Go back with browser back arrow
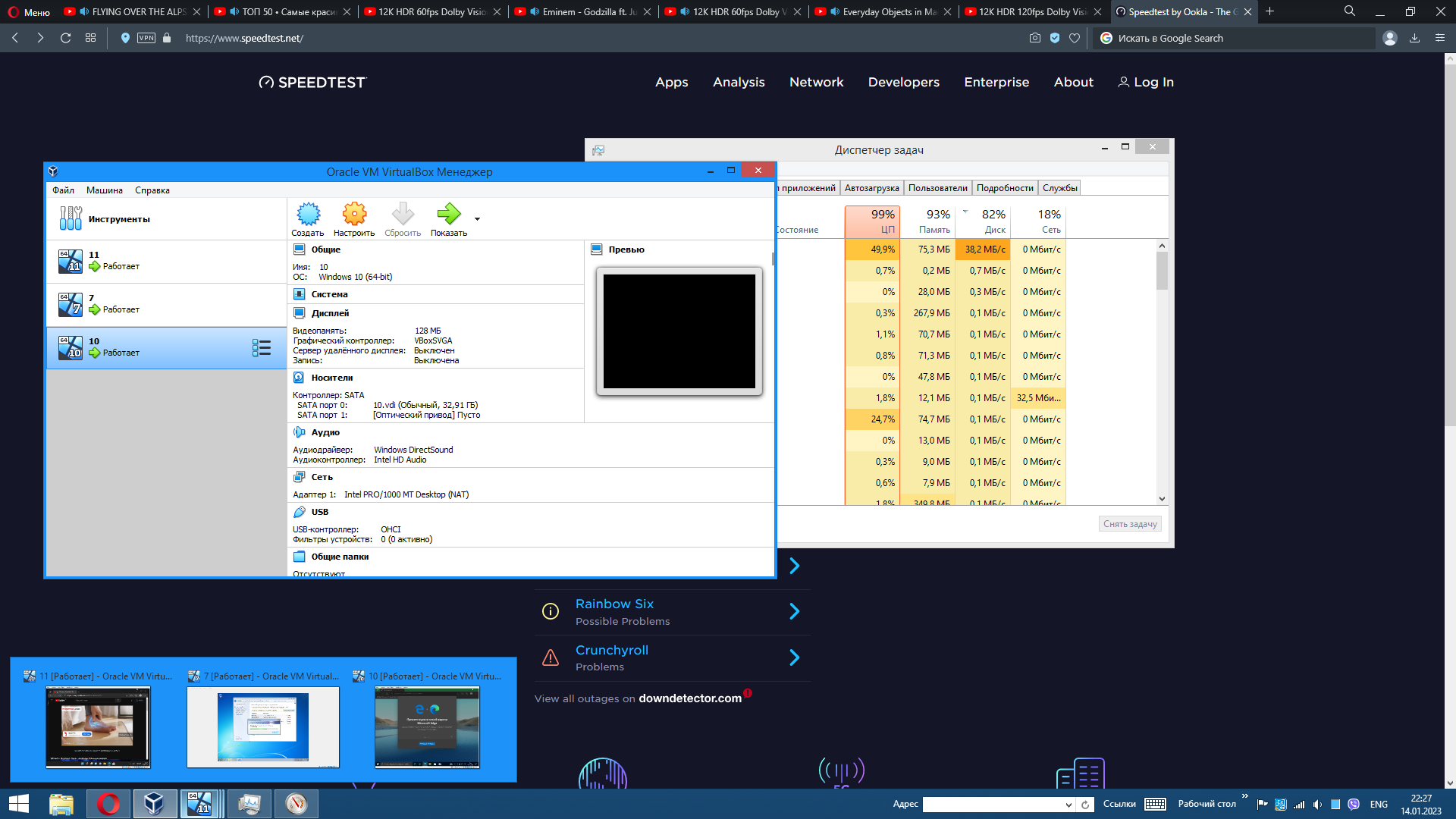This screenshot has width=1456, height=819. tap(15, 38)
